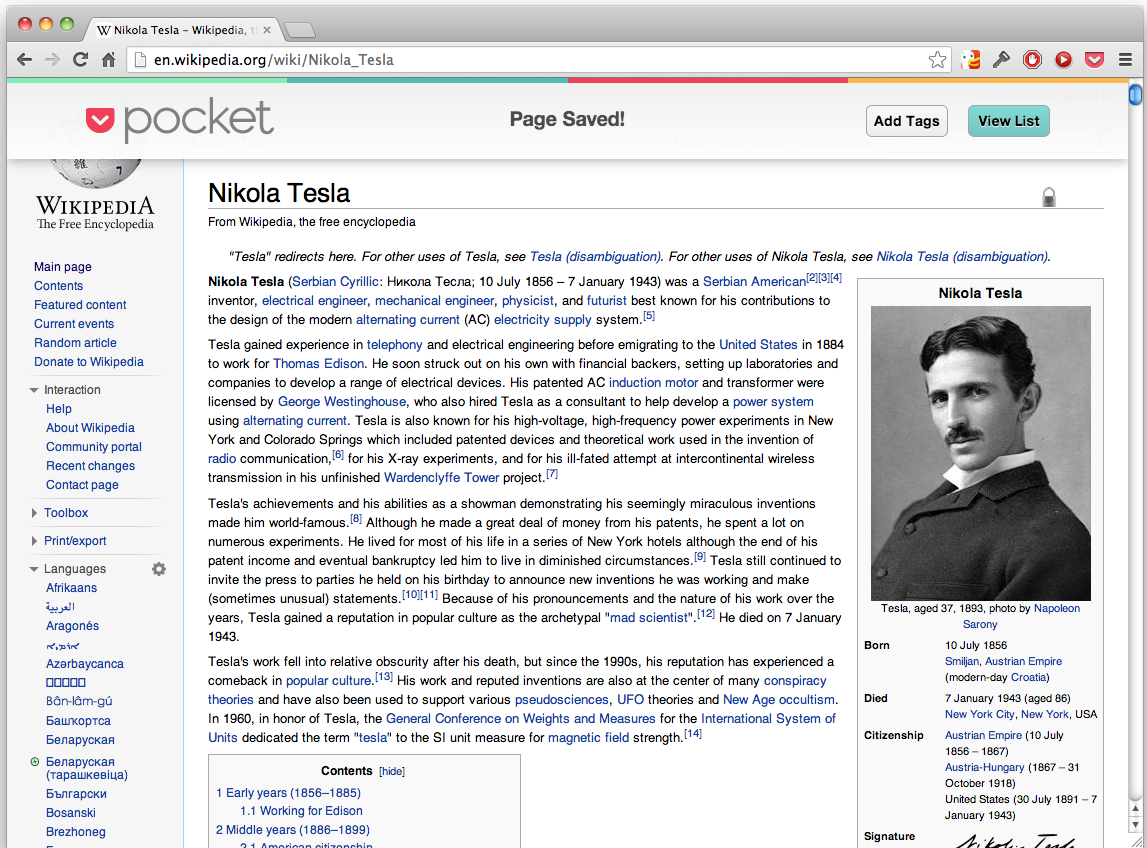The image size is (1147, 848).
Task: Follow the magnetic field link
Action: [x=588, y=738]
